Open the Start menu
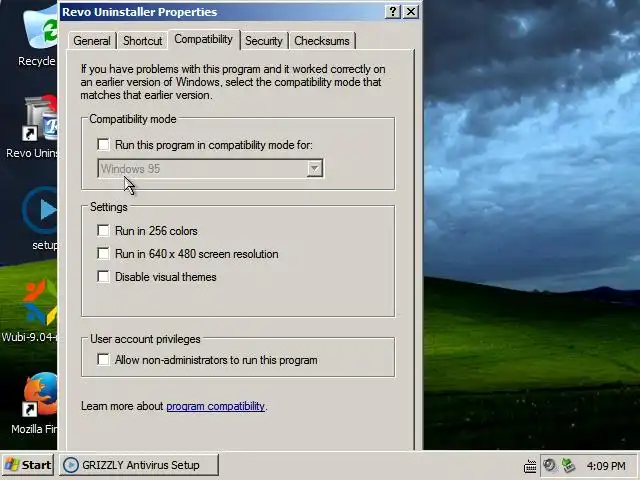 pyautogui.click(x=28, y=465)
